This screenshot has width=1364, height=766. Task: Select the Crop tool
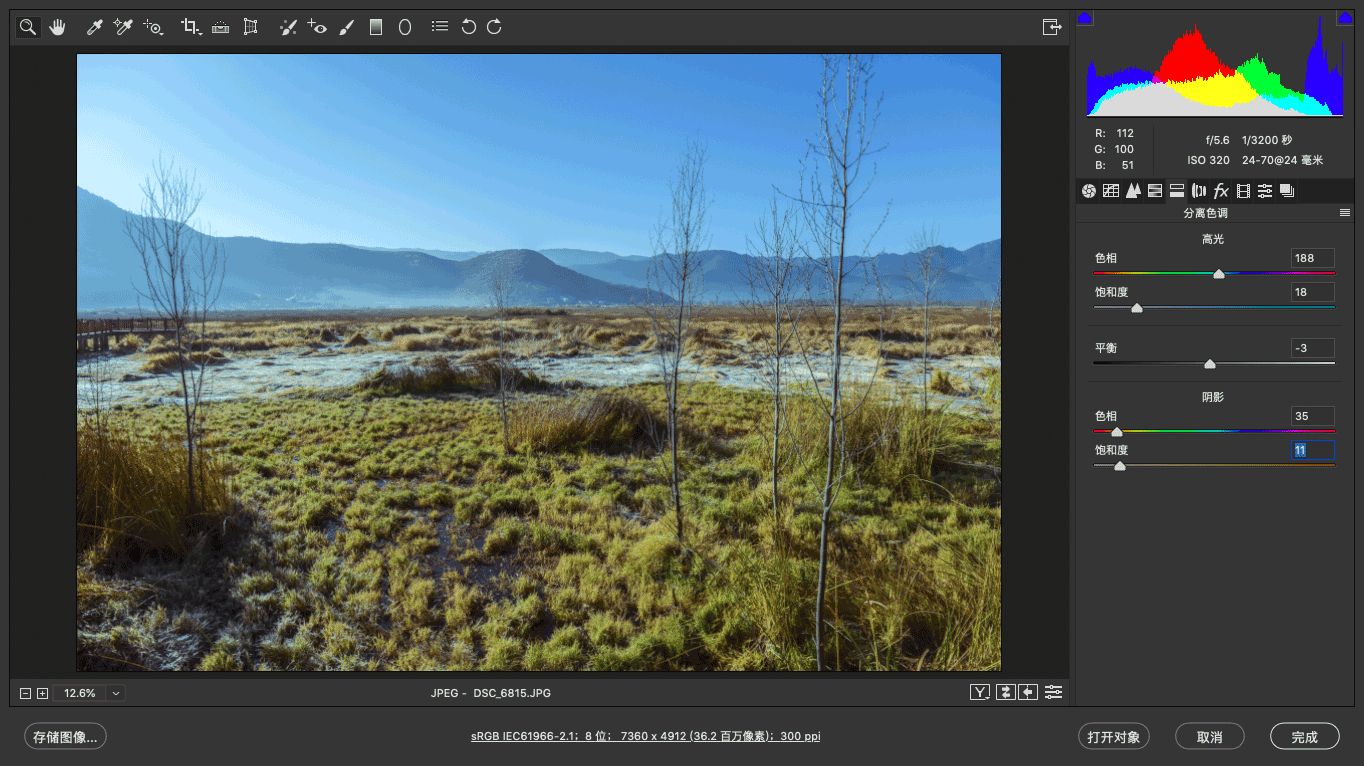pos(190,28)
